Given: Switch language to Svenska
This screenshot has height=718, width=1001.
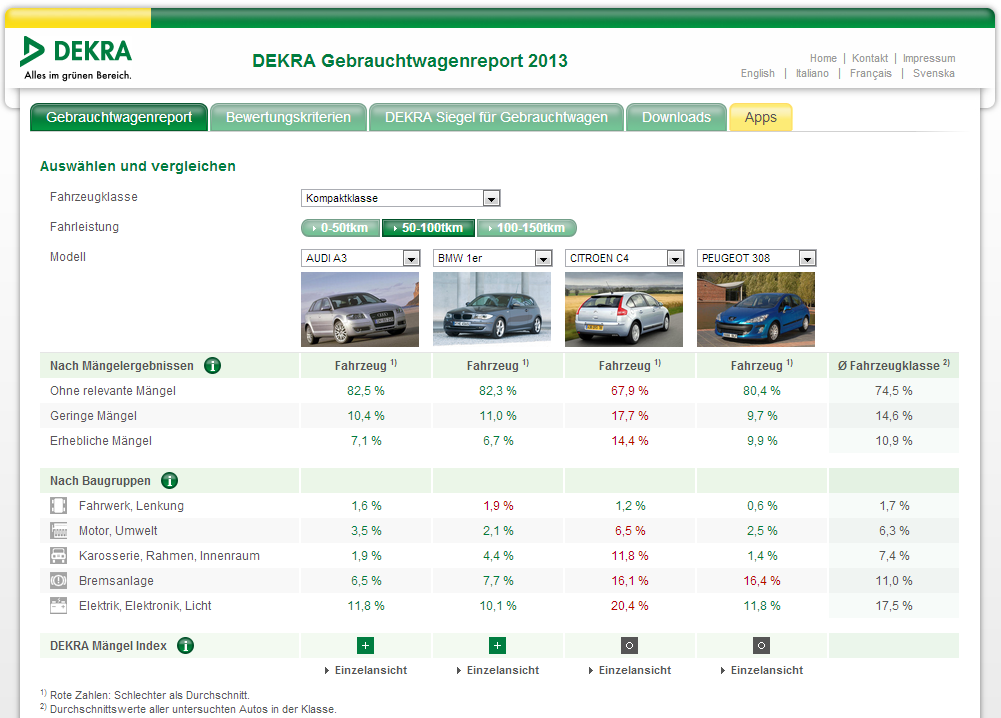Looking at the screenshot, I should click(933, 73).
